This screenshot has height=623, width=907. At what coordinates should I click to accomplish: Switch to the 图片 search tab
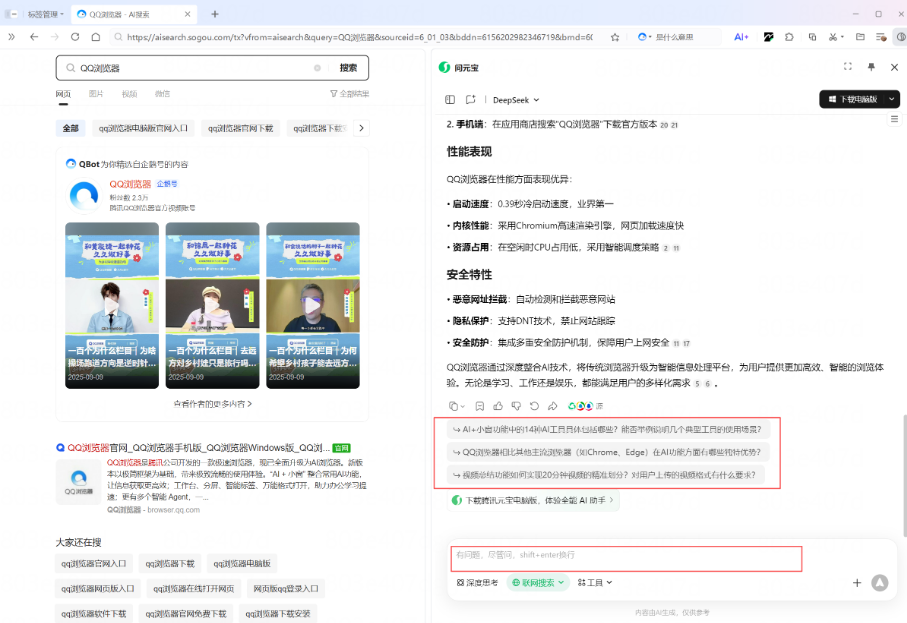coord(96,94)
